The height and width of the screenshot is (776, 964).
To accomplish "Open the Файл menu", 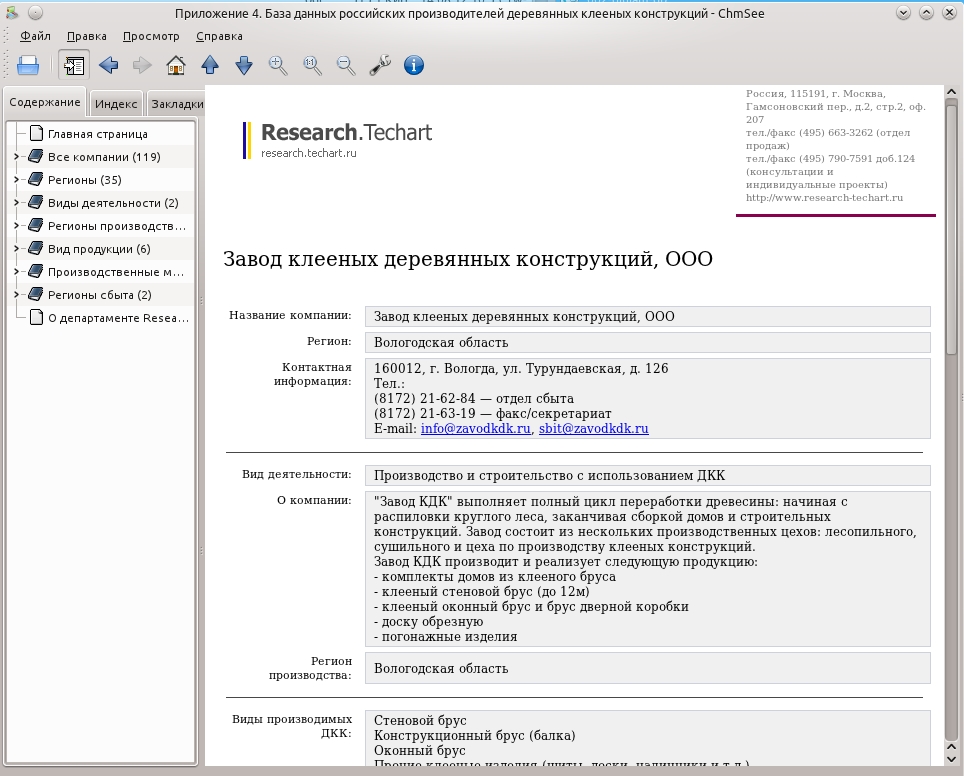I will click(x=35, y=36).
